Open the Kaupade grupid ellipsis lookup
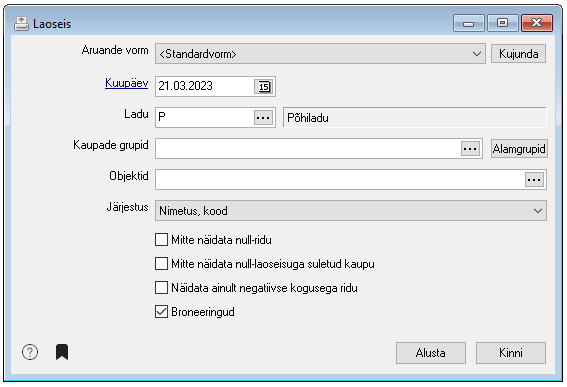This screenshot has height=387, width=567. (470, 149)
